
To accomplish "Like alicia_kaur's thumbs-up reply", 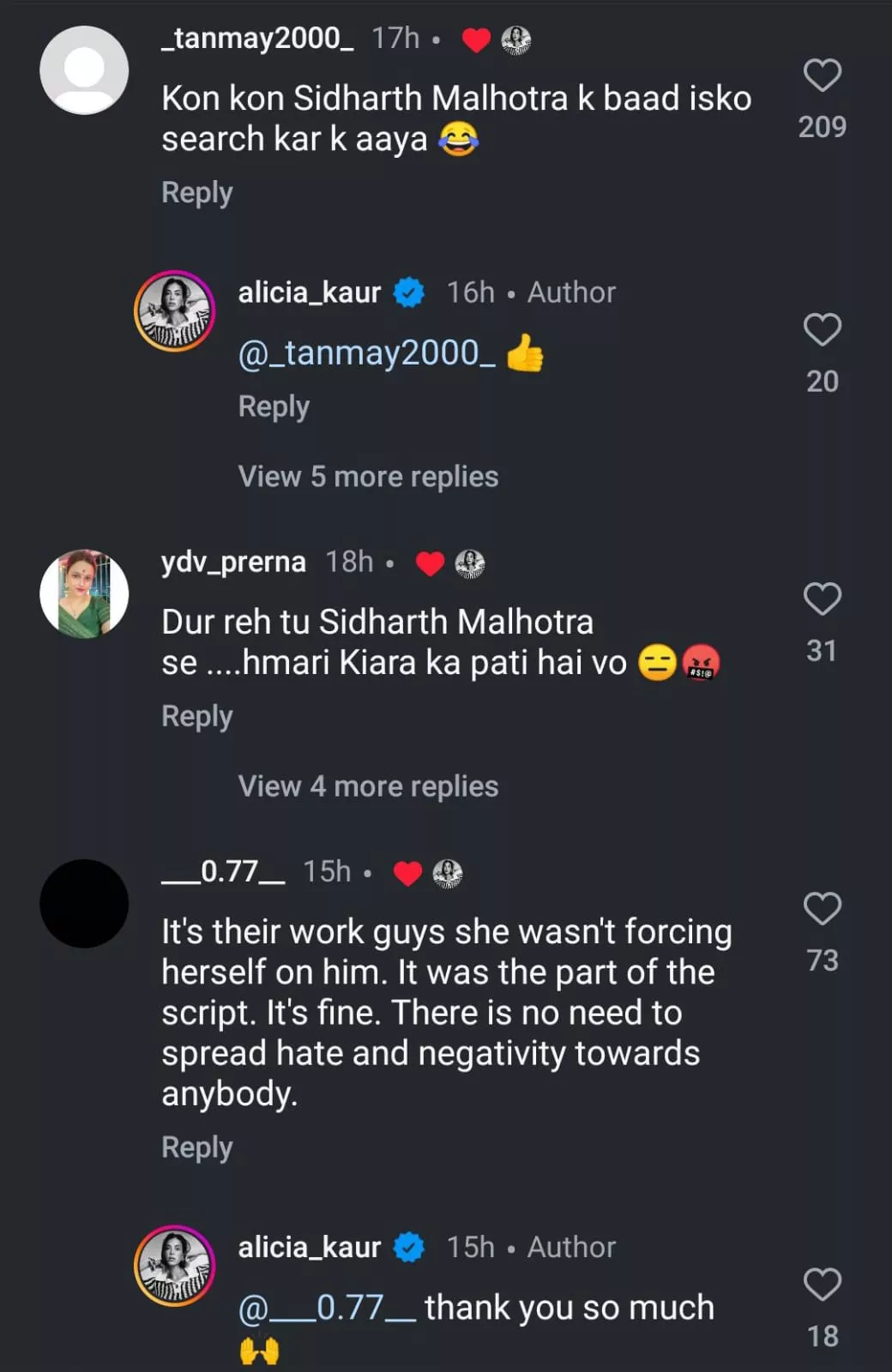I will 822,330.
